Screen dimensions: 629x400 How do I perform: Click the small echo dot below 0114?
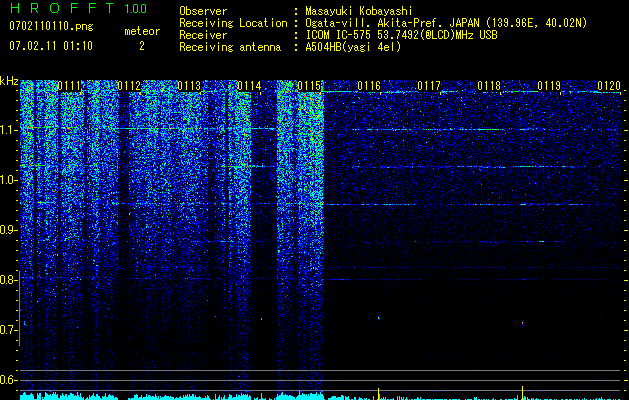(x=262, y=319)
